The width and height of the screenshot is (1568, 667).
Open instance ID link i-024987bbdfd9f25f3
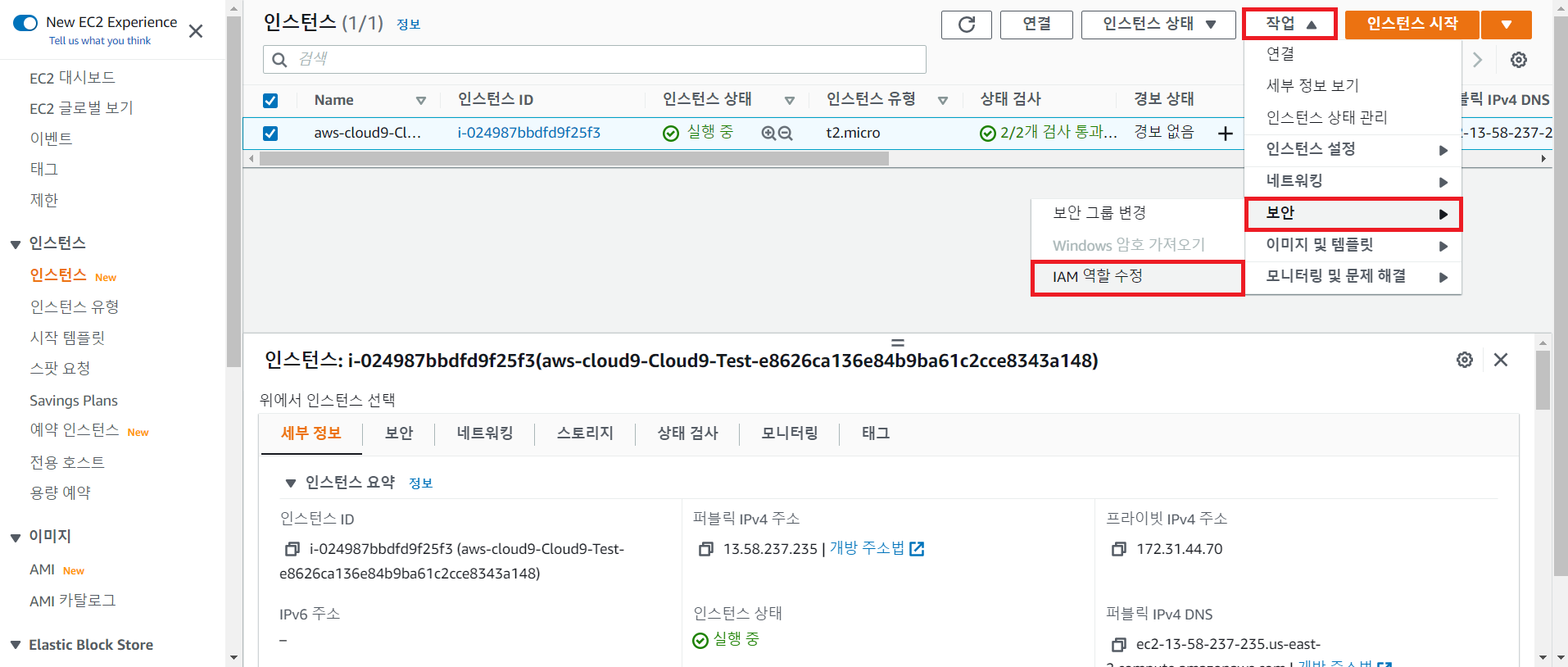[x=528, y=133]
